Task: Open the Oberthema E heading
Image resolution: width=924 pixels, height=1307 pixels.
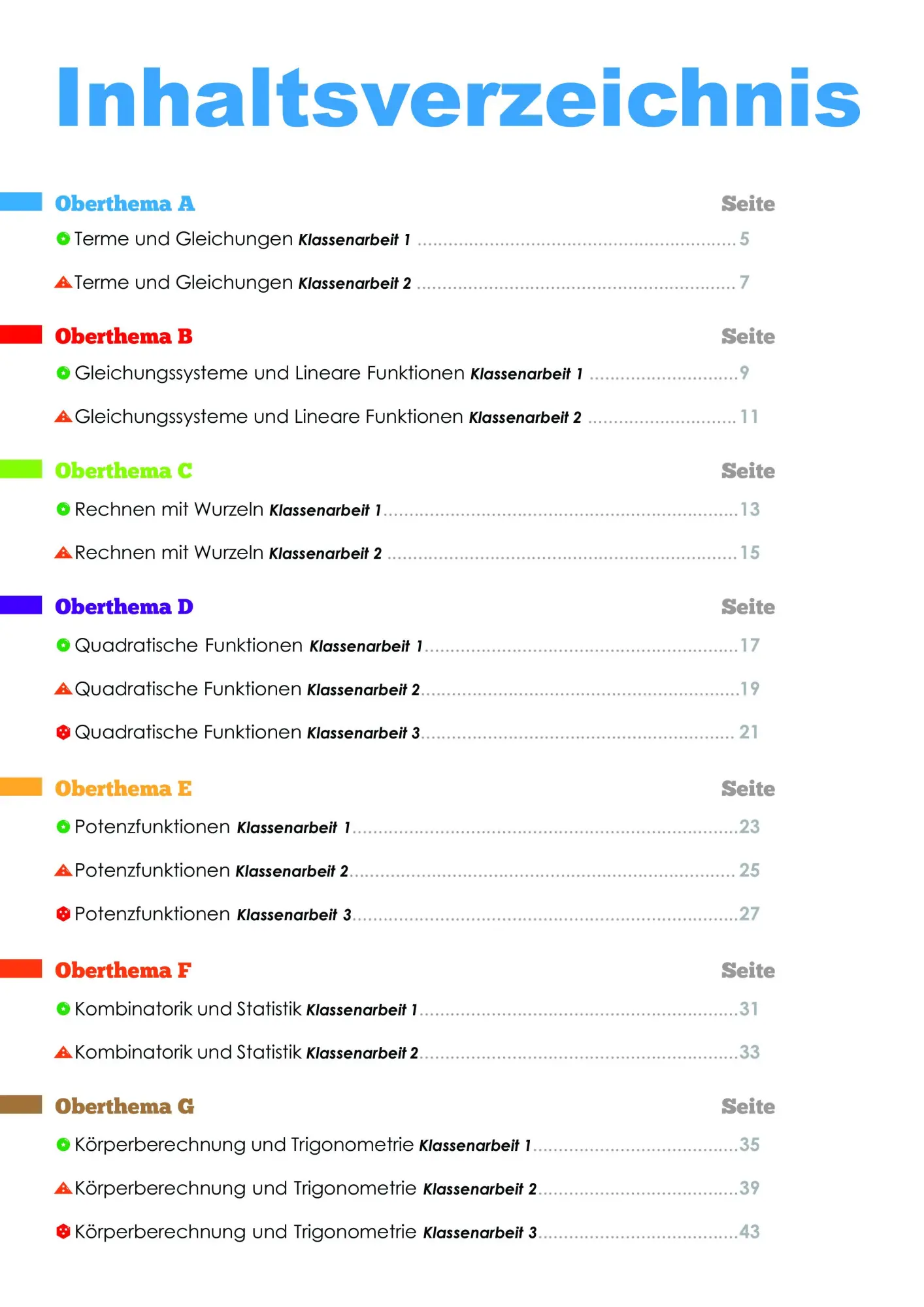Action: coord(124,788)
